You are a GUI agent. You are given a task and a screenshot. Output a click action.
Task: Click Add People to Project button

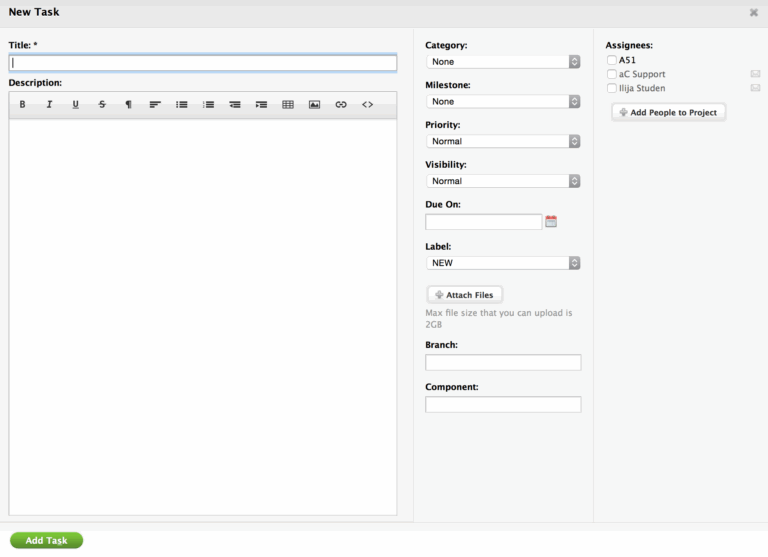(x=668, y=112)
